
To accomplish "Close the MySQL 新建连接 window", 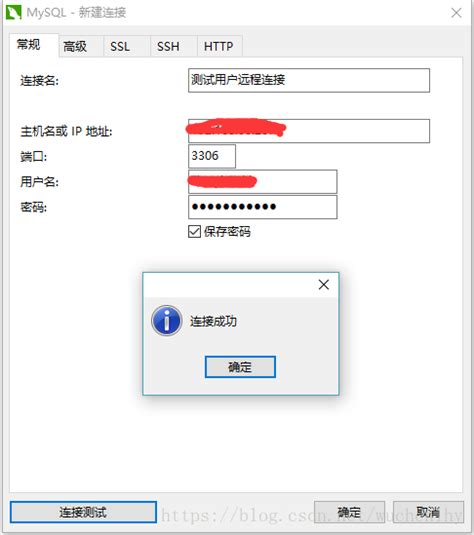I will (456, 13).
